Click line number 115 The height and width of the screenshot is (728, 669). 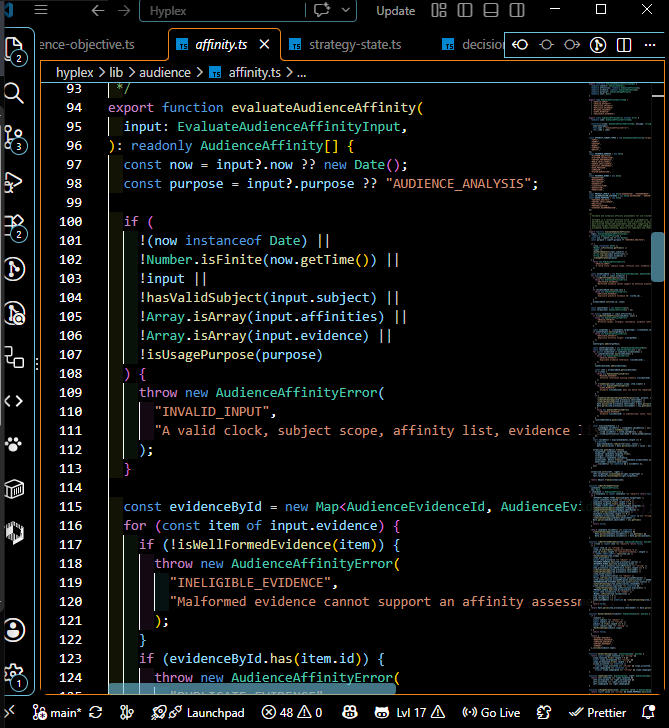point(71,507)
